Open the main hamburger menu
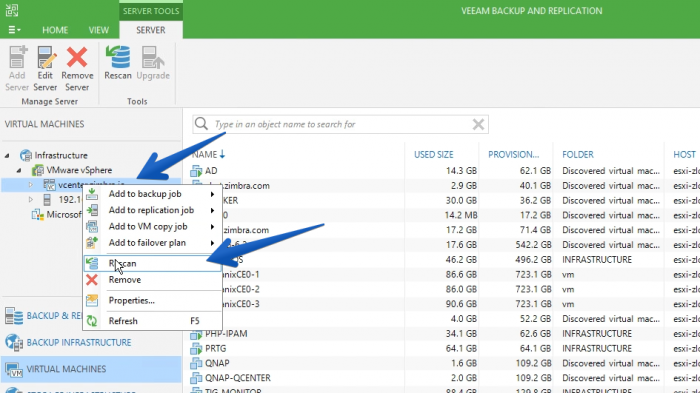Screen dimensions: 700x393 pyautogui.click(x=14, y=30)
